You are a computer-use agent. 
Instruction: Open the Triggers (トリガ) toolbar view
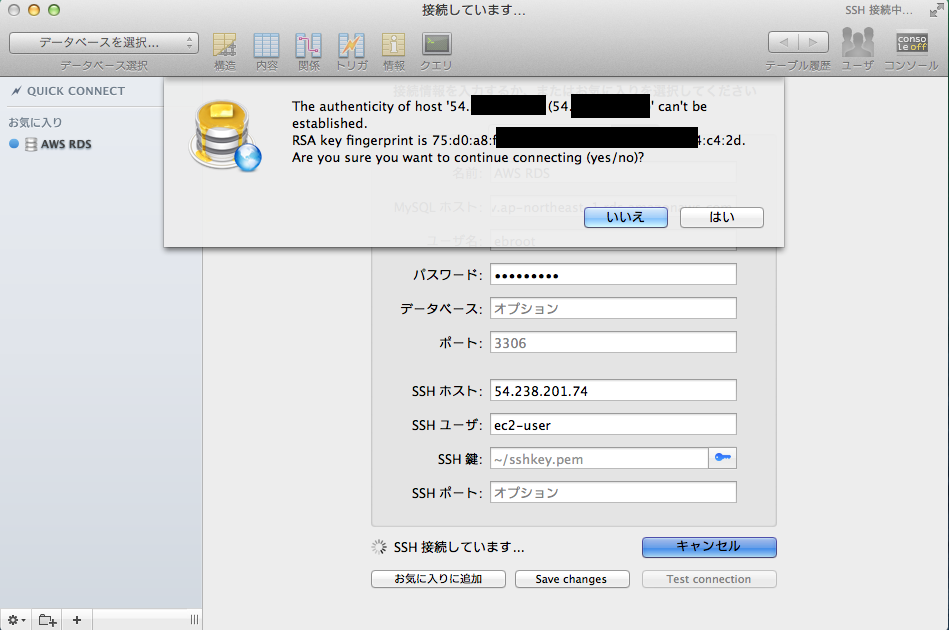[x=352, y=51]
